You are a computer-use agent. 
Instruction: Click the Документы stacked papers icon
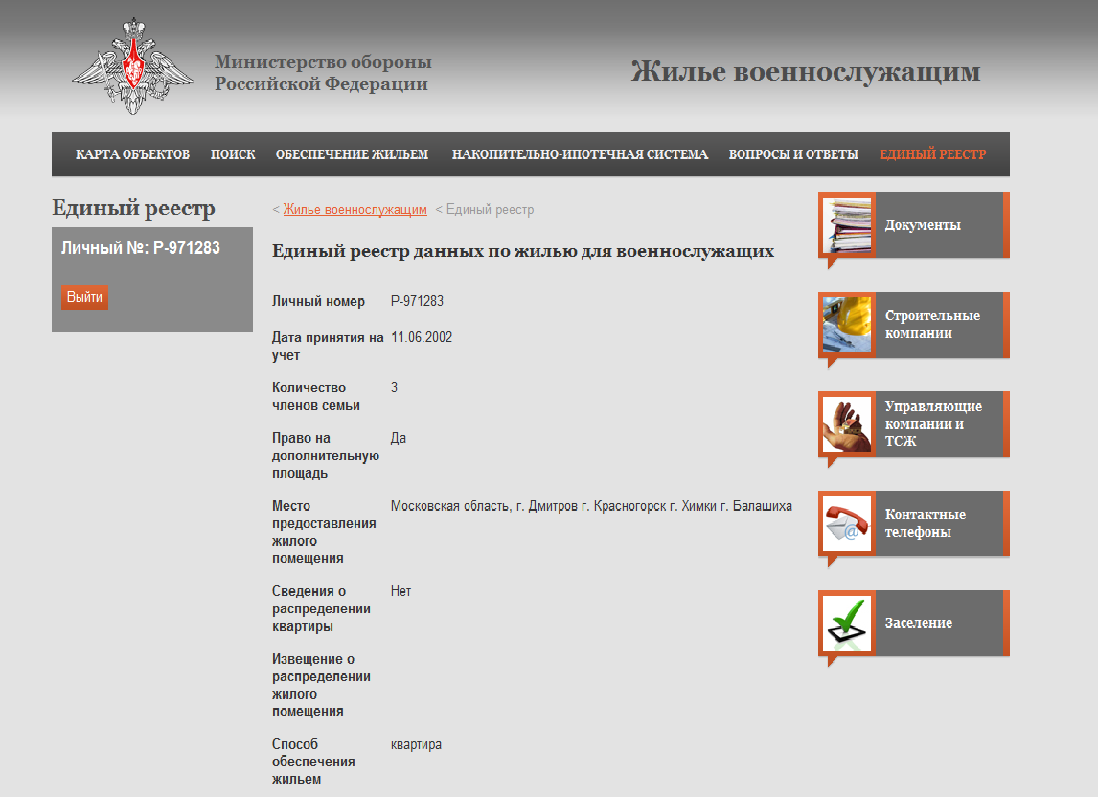click(x=847, y=225)
